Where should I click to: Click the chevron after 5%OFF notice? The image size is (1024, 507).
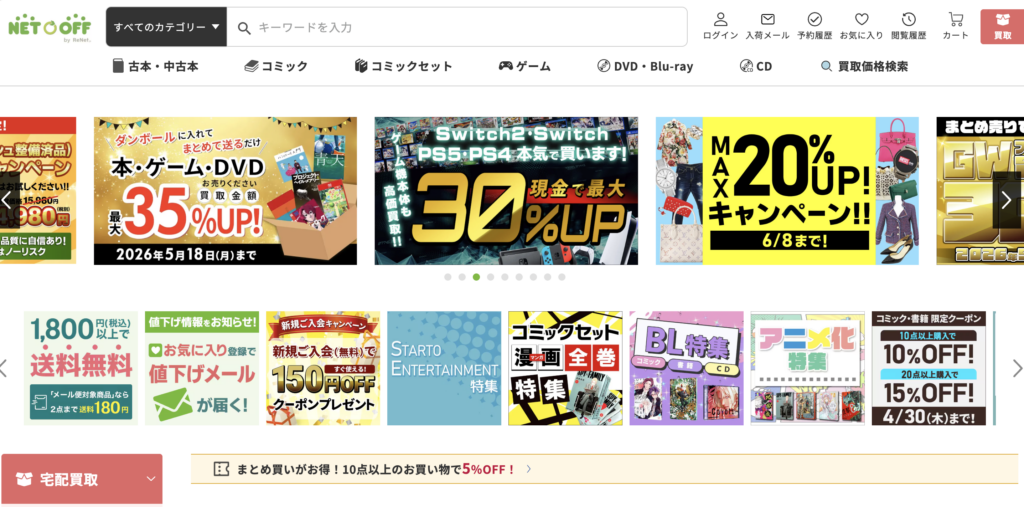[528, 468]
